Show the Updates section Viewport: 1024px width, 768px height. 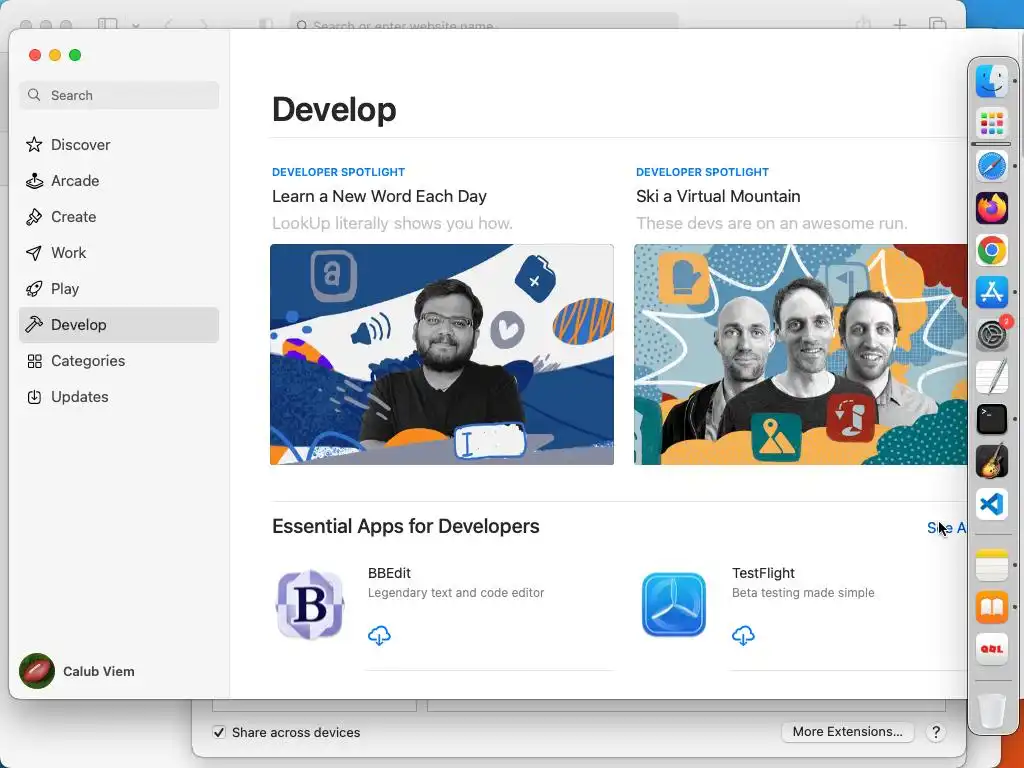[119, 396]
